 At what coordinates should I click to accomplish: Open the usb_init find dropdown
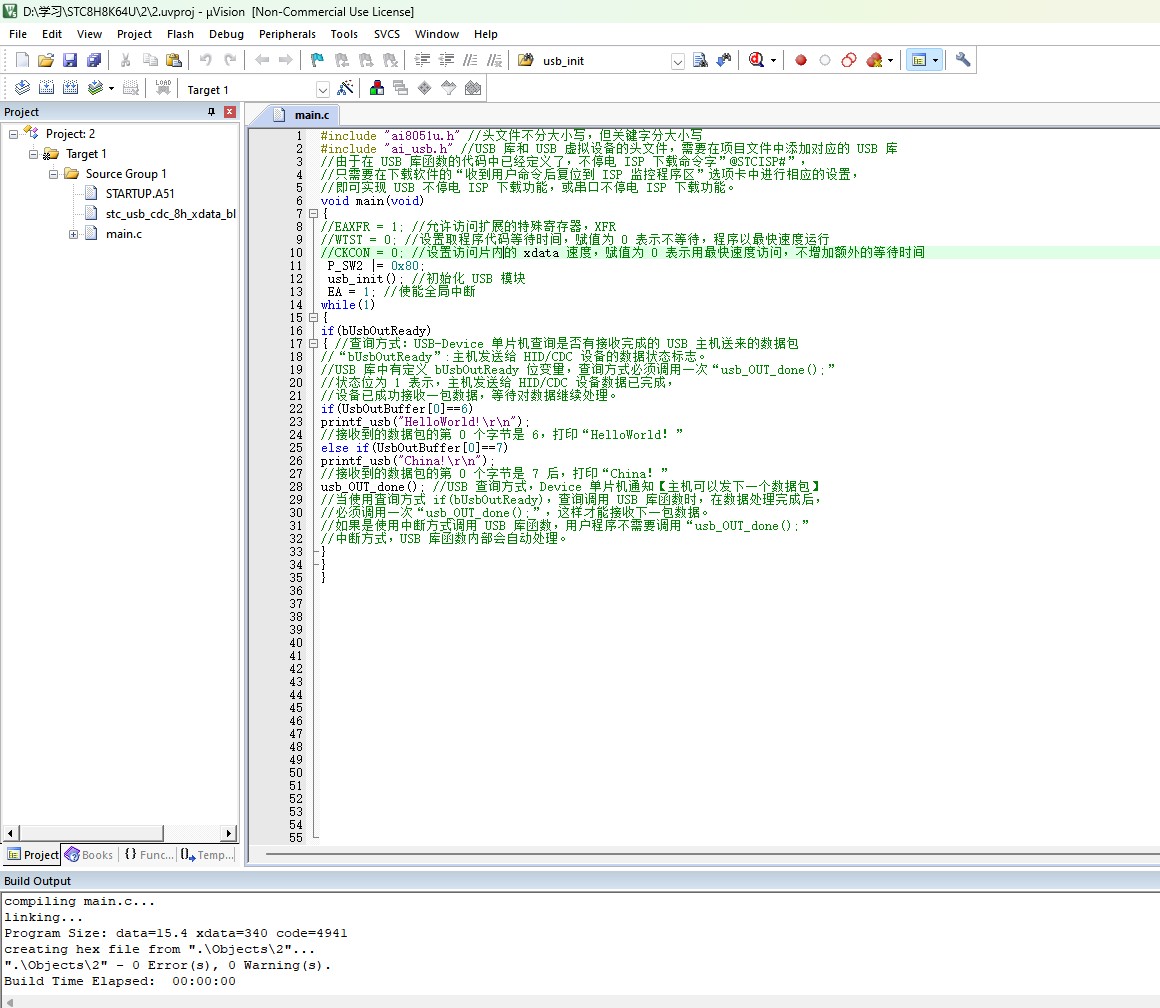[678, 61]
